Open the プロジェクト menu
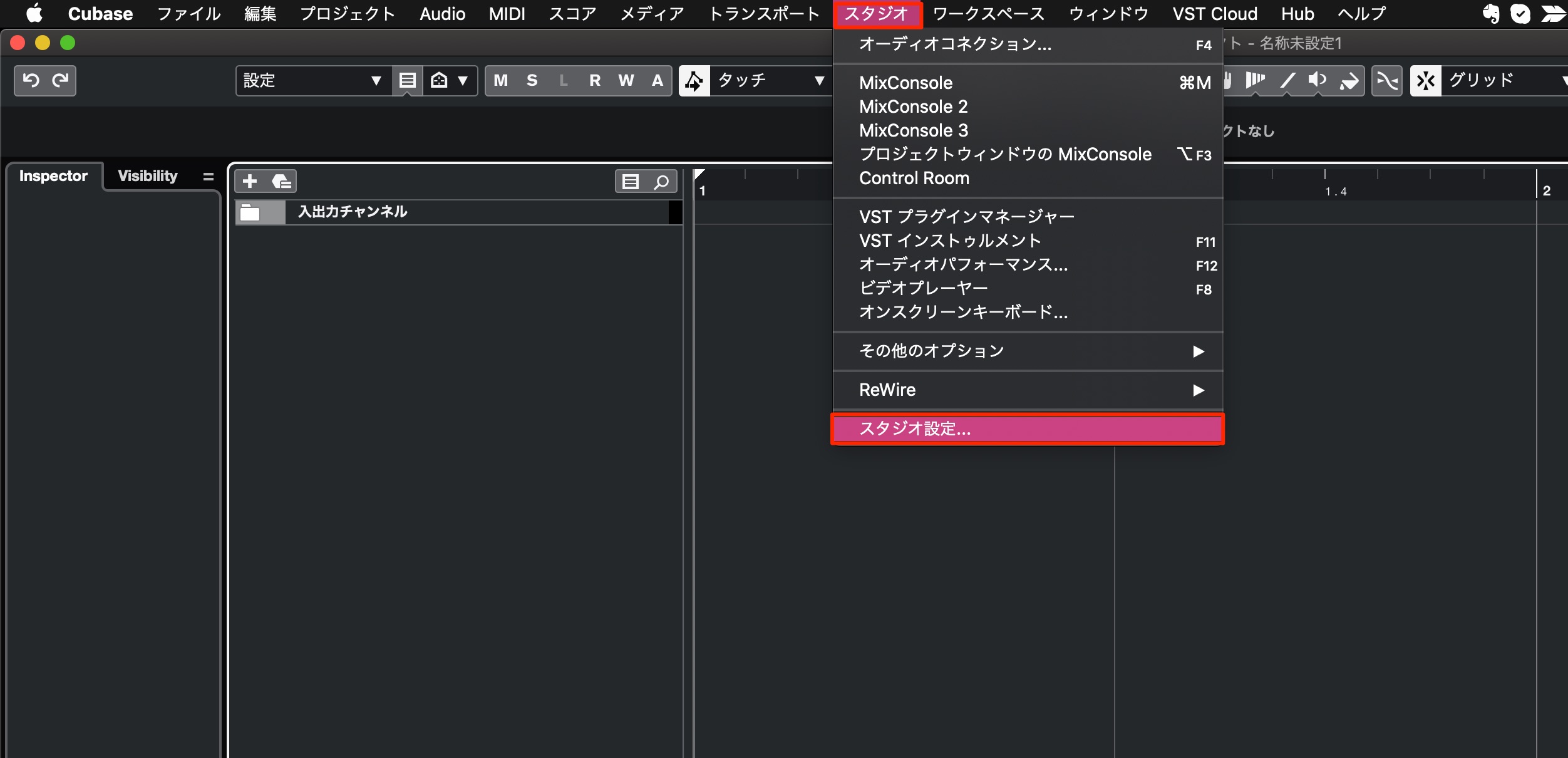Viewport: 1568px width, 758px height. pyautogui.click(x=348, y=14)
